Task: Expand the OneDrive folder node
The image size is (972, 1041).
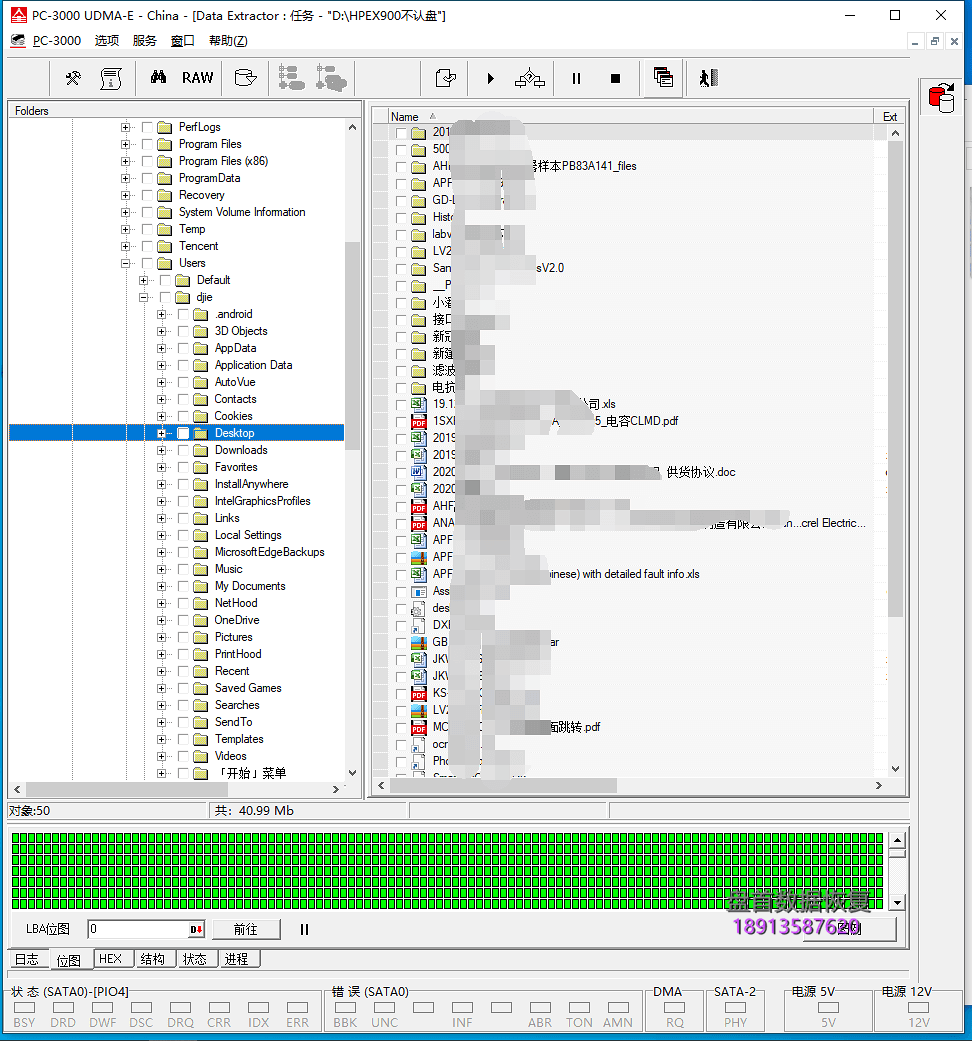Action: coord(161,620)
